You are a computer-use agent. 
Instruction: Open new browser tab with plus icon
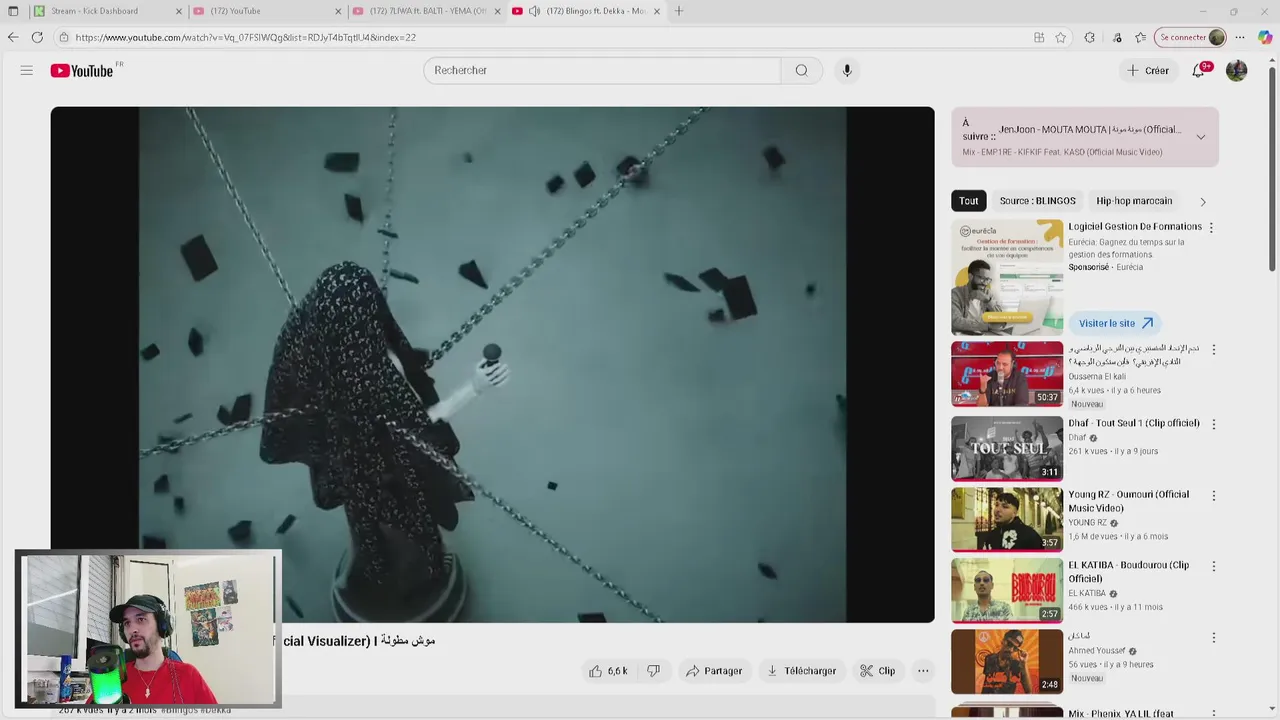pyautogui.click(x=679, y=11)
